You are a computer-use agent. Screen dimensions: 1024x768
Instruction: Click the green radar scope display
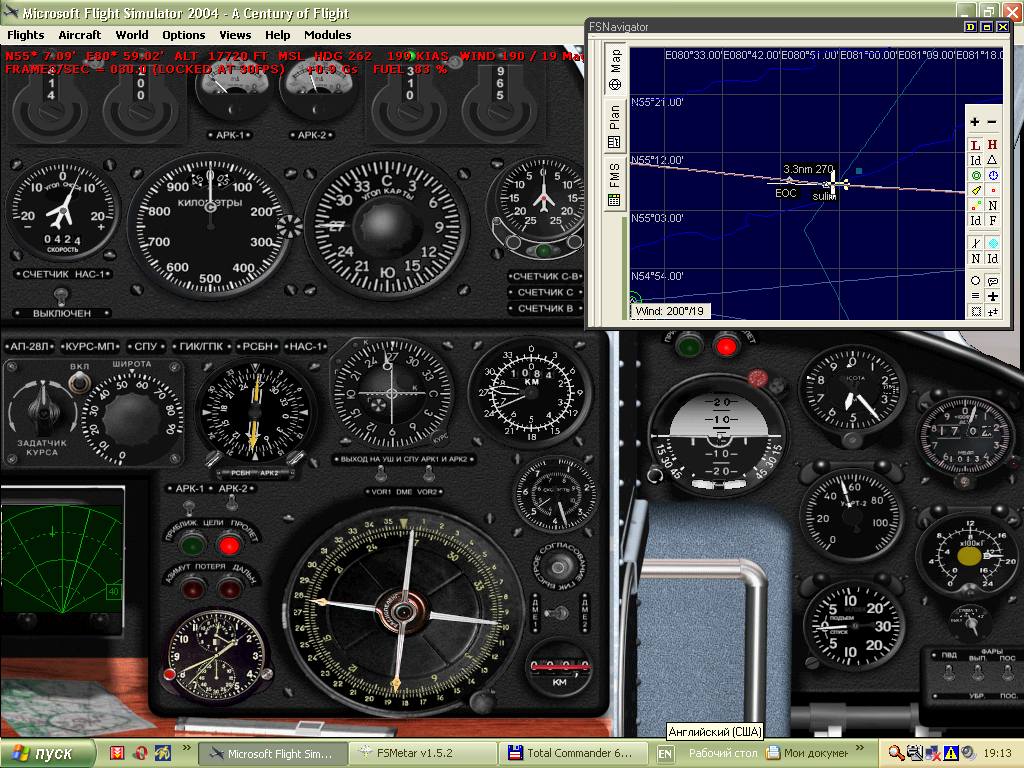point(62,559)
